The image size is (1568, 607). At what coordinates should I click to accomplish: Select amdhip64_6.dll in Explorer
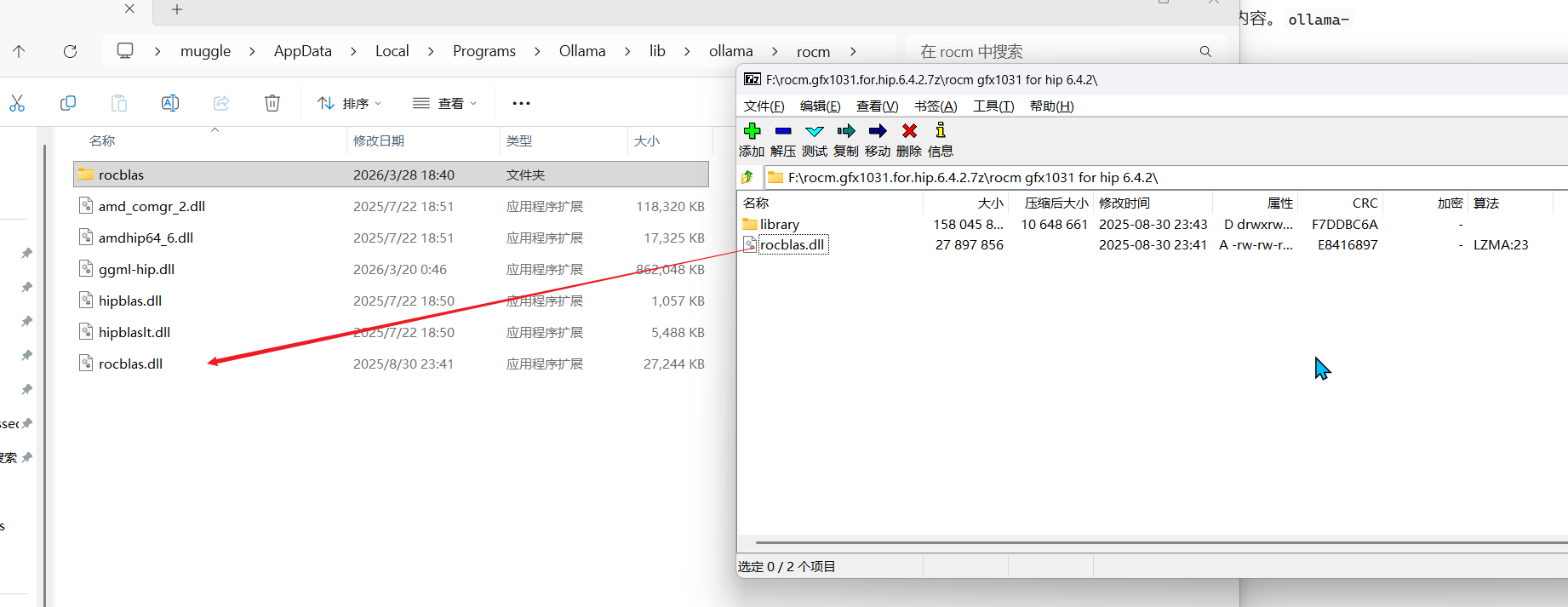pyautogui.click(x=391, y=238)
